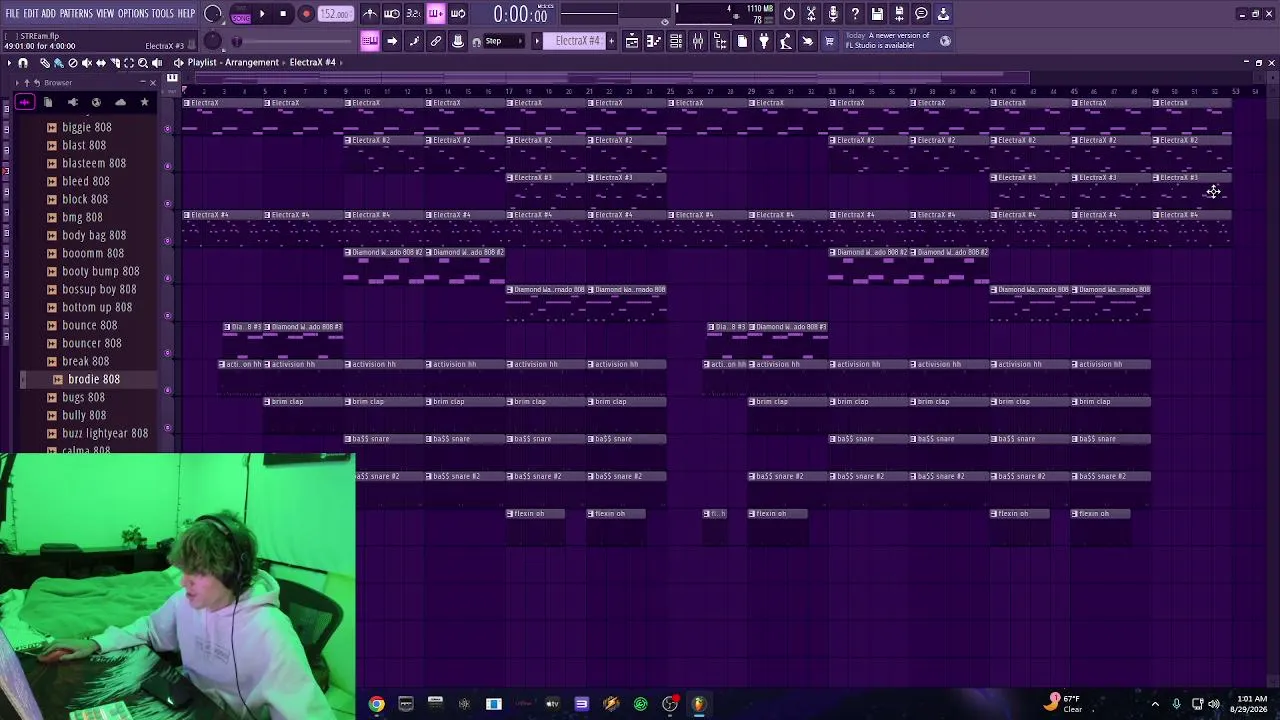This screenshot has height=720, width=1280.
Task: Open the OPTIONS menu
Action: 133,14
